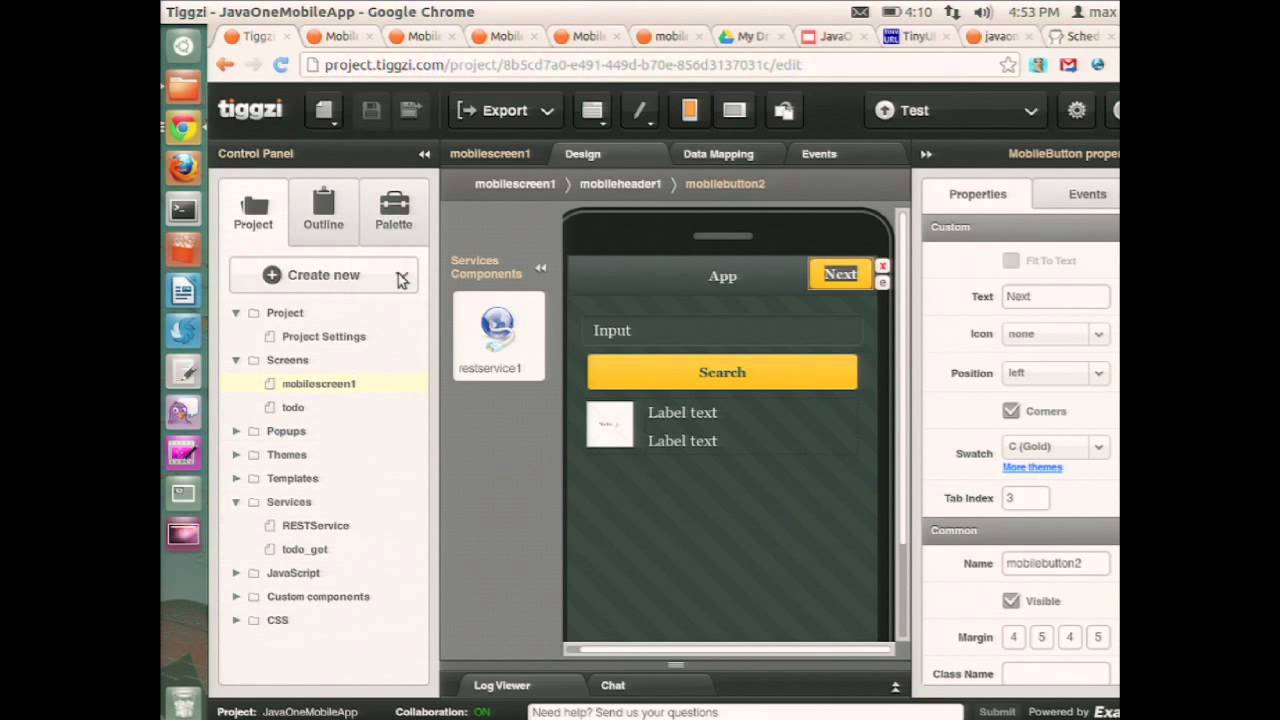Collapse the Control Panel arrows
Viewport: 1280px width, 720px height.
coord(424,154)
